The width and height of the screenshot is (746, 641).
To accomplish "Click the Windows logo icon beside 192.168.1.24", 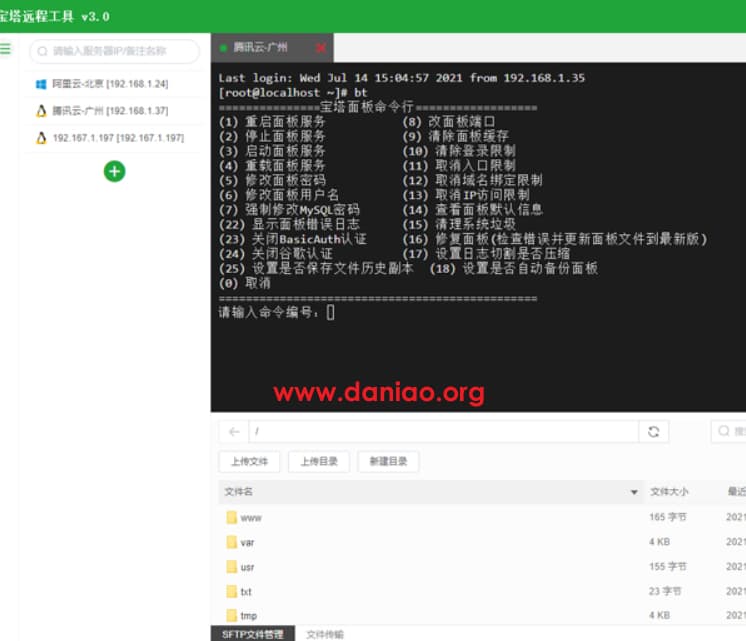I will [41, 84].
